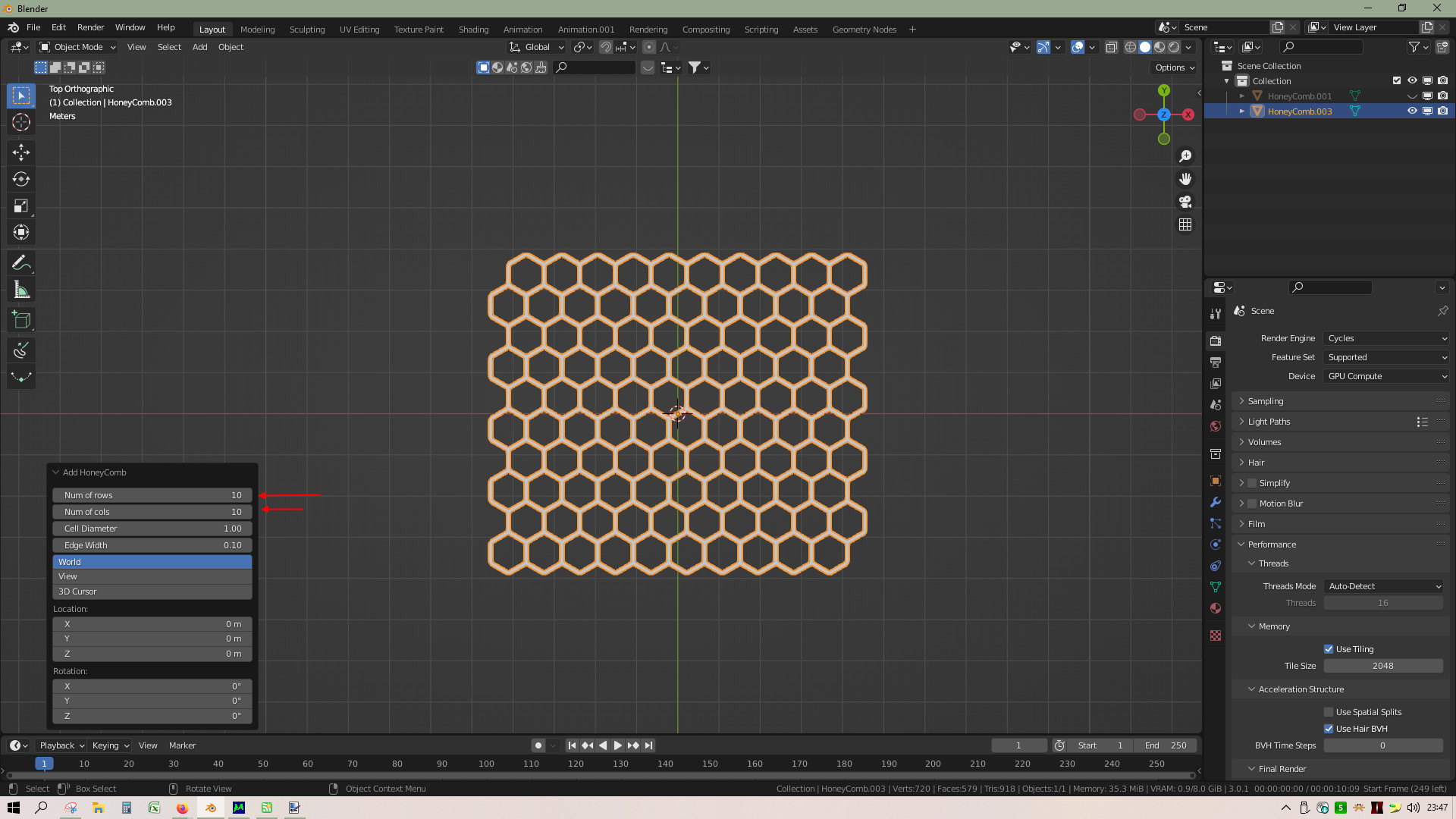Open the Object Data properties tab icon
This screenshot has width=1456, height=819.
coord(1216,587)
